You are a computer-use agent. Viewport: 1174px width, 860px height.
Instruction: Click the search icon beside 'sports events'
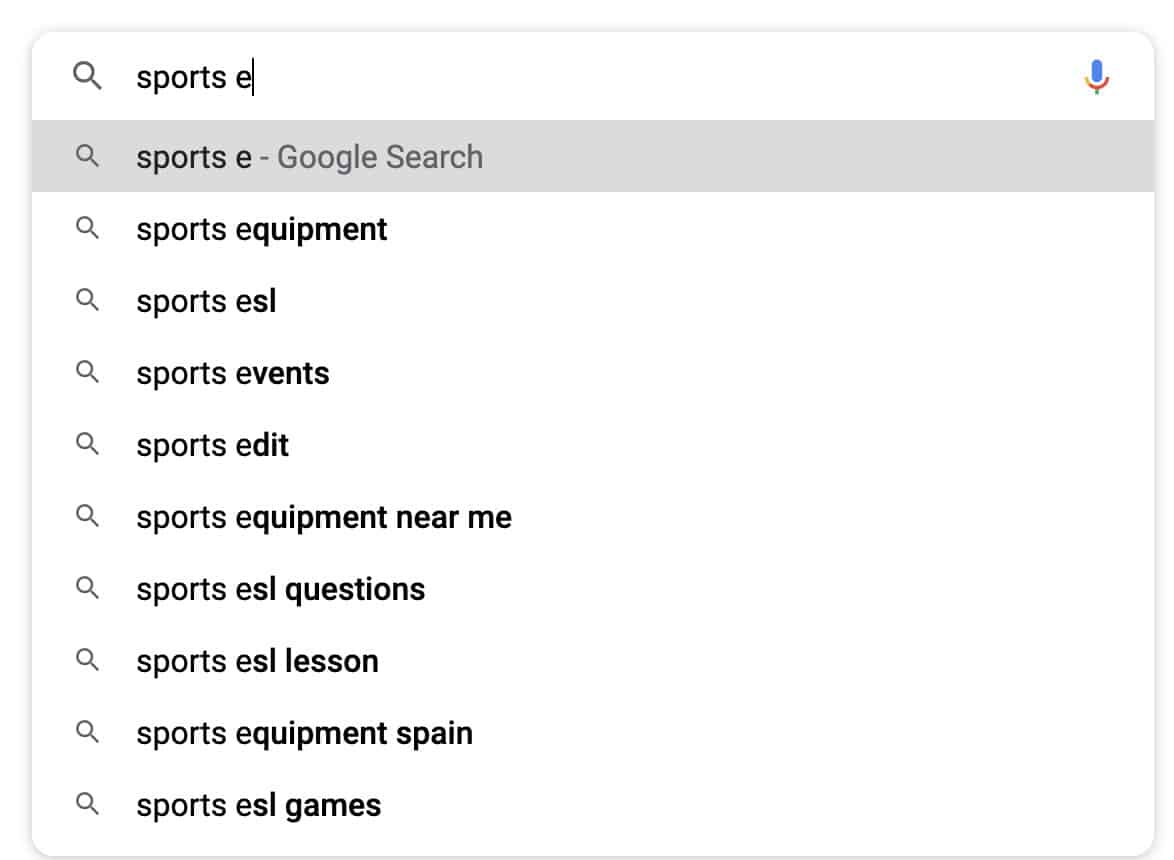(88, 372)
